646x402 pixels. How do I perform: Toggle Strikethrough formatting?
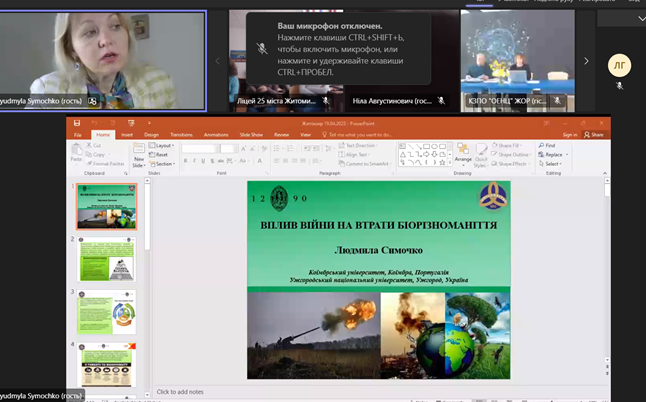(221, 161)
